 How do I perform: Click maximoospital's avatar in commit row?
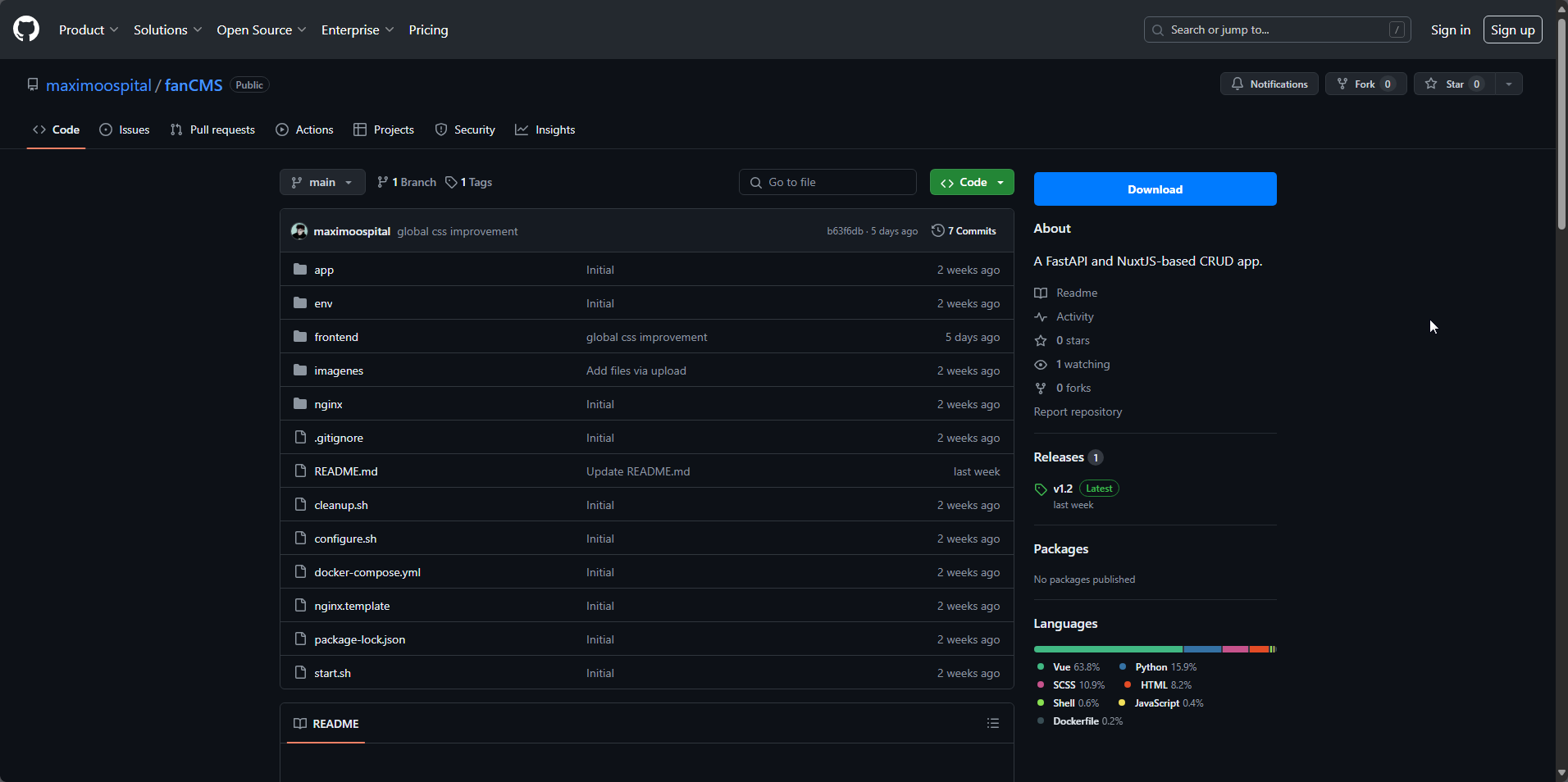299,231
